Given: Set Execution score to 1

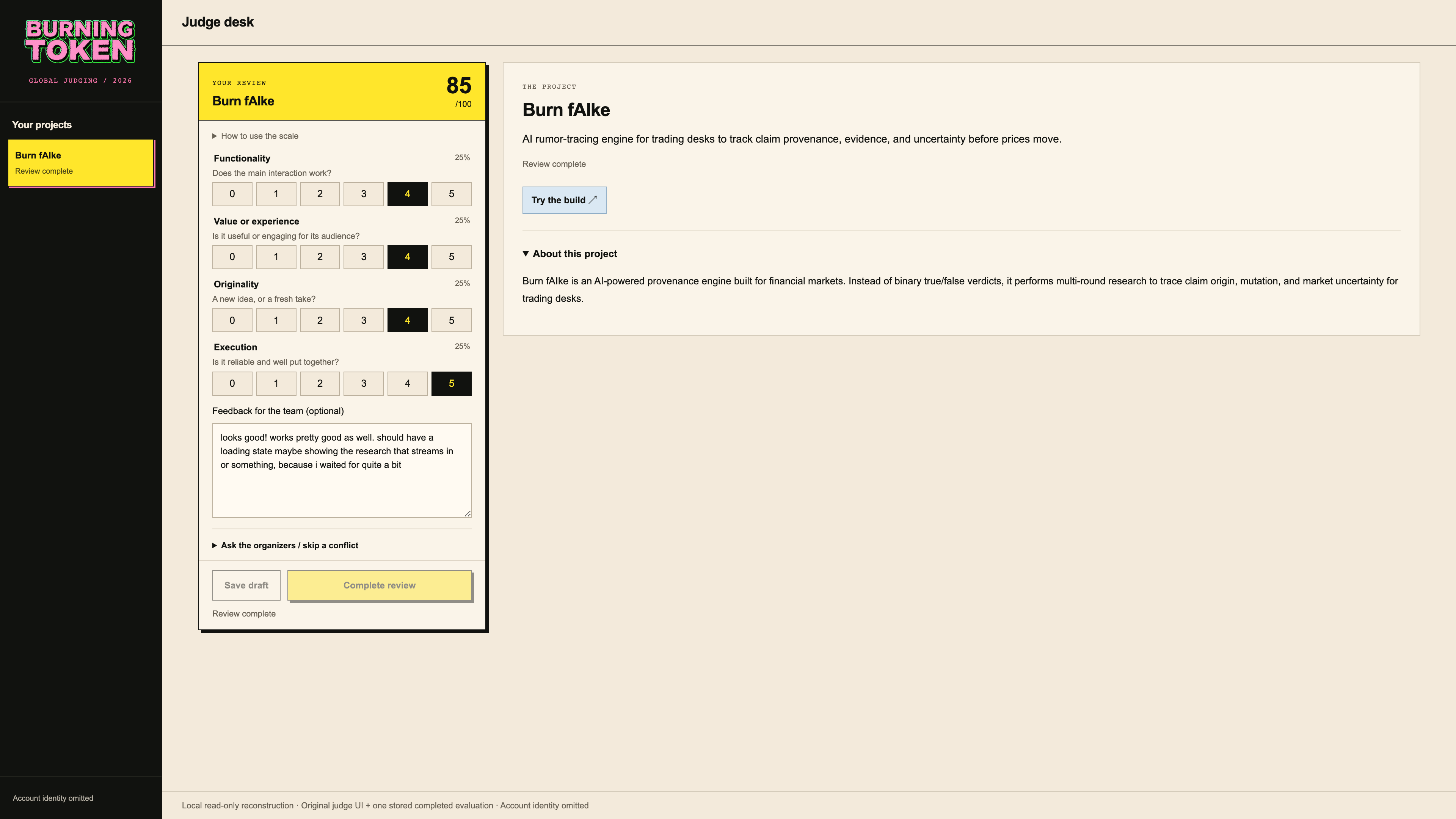Looking at the screenshot, I should pyautogui.click(x=276, y=383).
